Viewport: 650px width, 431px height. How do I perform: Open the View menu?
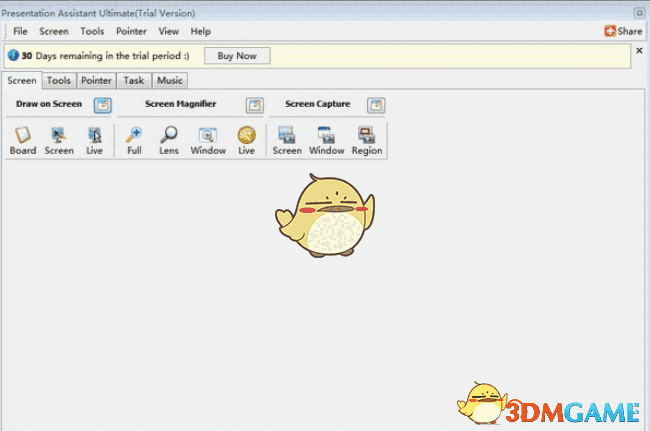pyautogui.click(x=169, y=31)
